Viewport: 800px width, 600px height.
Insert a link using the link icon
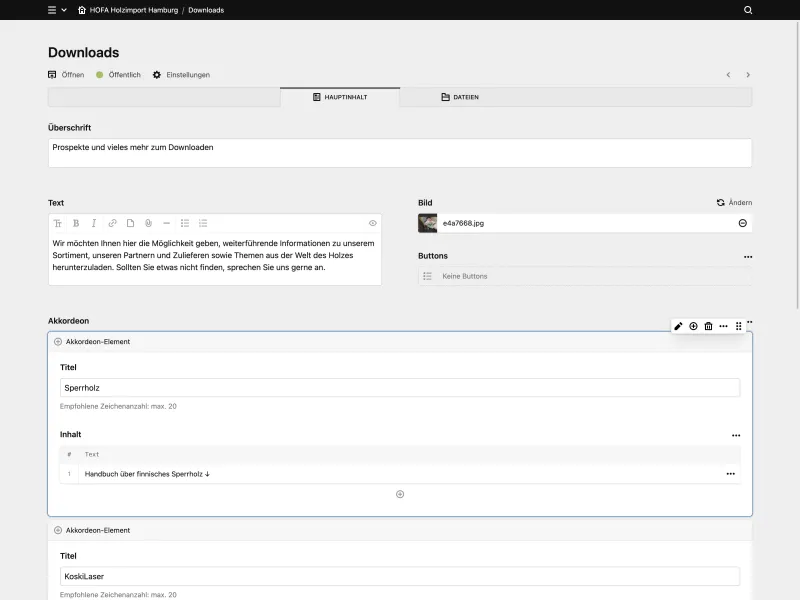pyautogui.click(x=110, y=223)
